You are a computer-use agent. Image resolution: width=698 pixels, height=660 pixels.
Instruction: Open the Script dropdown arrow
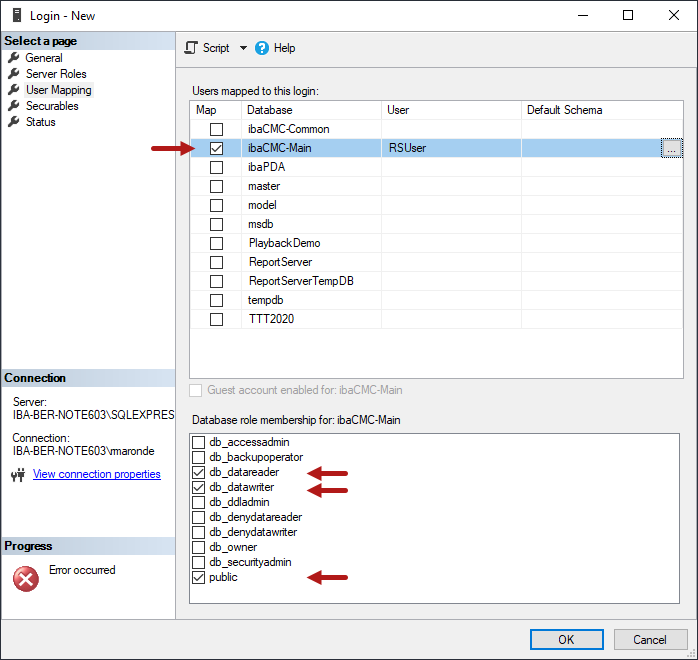[243, 48]
